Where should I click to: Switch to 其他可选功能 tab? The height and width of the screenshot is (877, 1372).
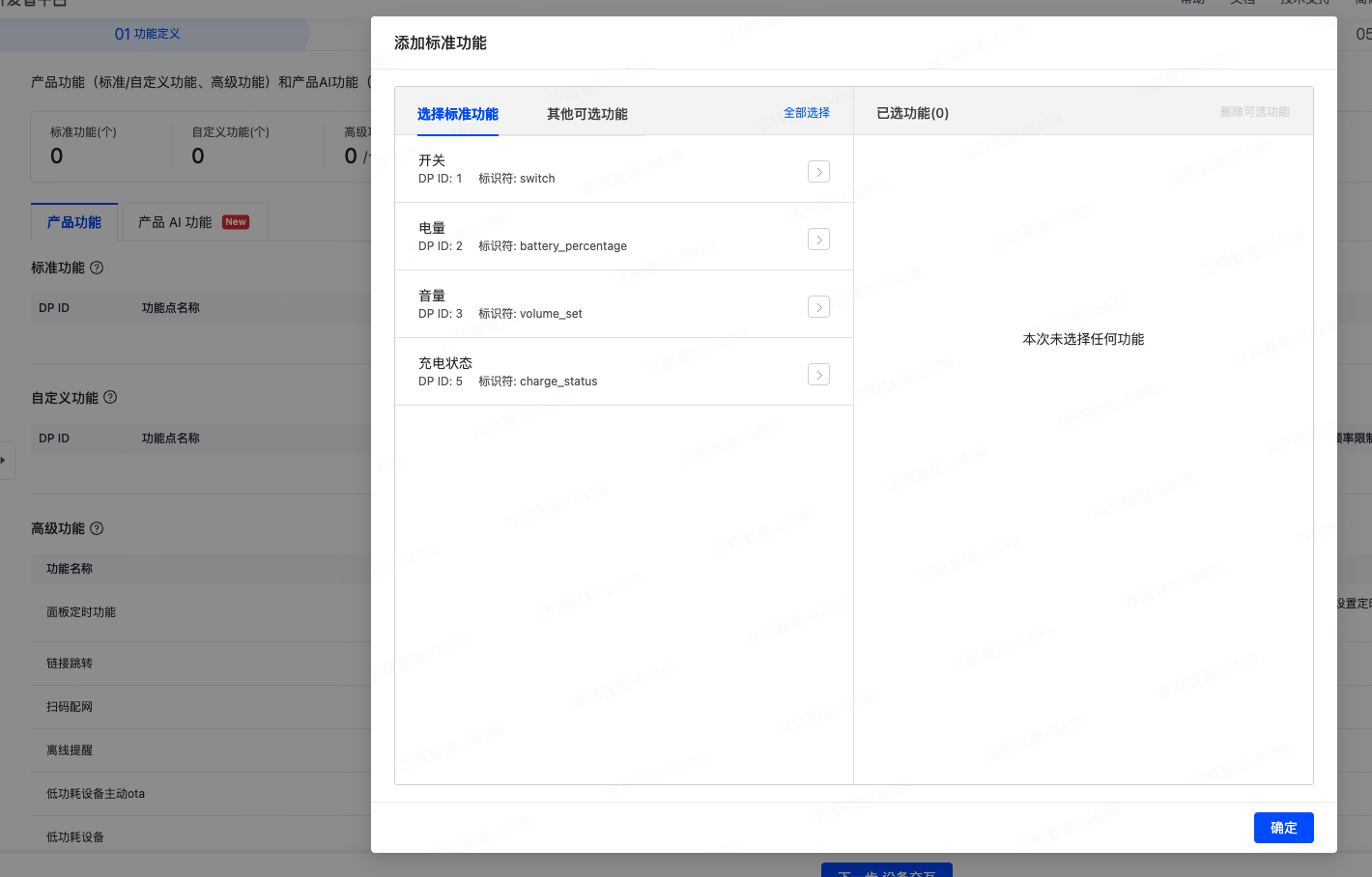[586, 114]
